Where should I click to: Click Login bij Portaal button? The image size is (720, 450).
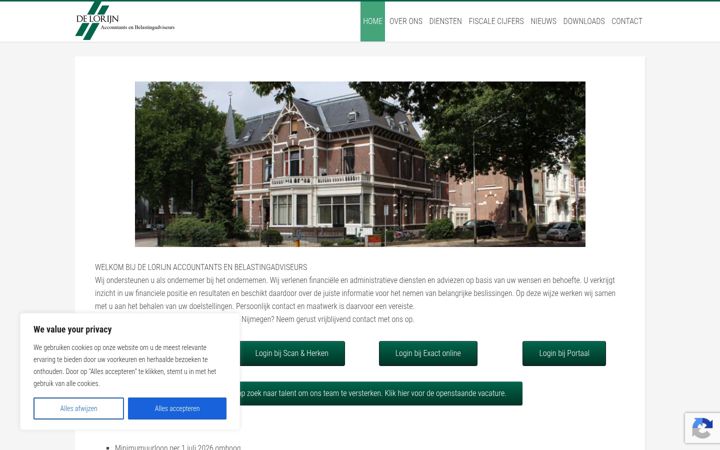[564, 353]
